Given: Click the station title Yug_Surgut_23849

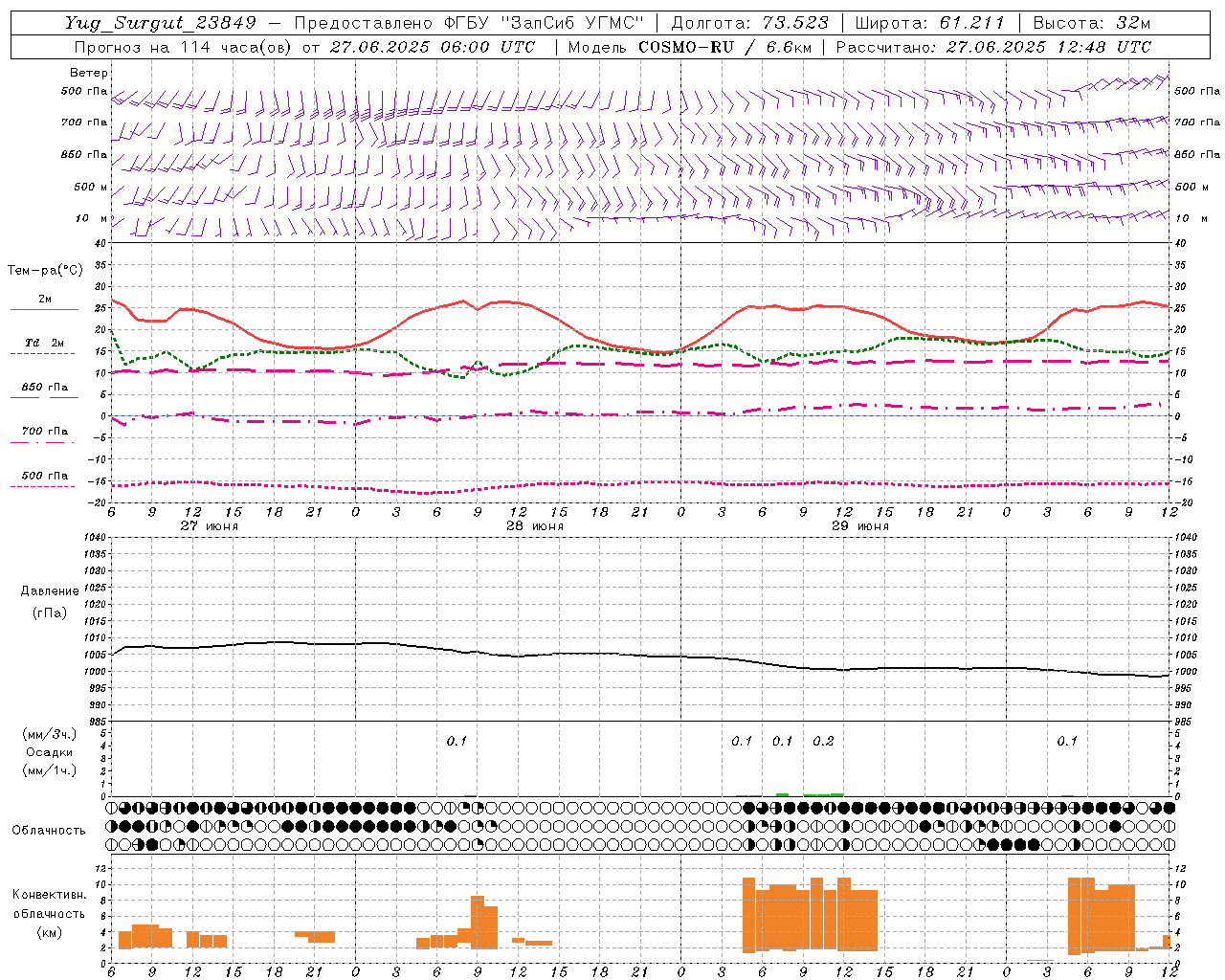Looking at the screenshot, I should coord(160,23).
